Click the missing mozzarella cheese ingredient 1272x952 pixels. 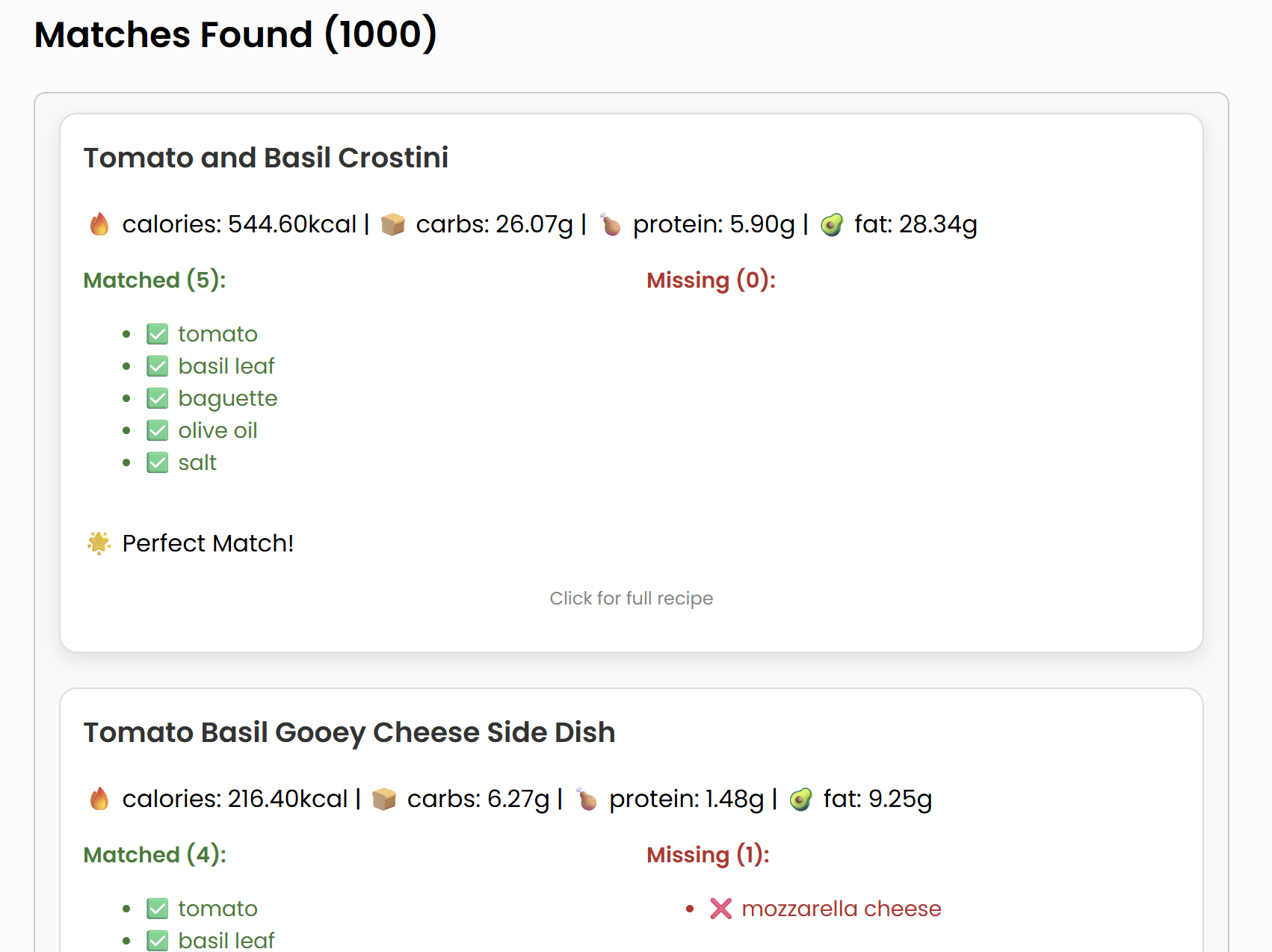[x=841, y=909]
